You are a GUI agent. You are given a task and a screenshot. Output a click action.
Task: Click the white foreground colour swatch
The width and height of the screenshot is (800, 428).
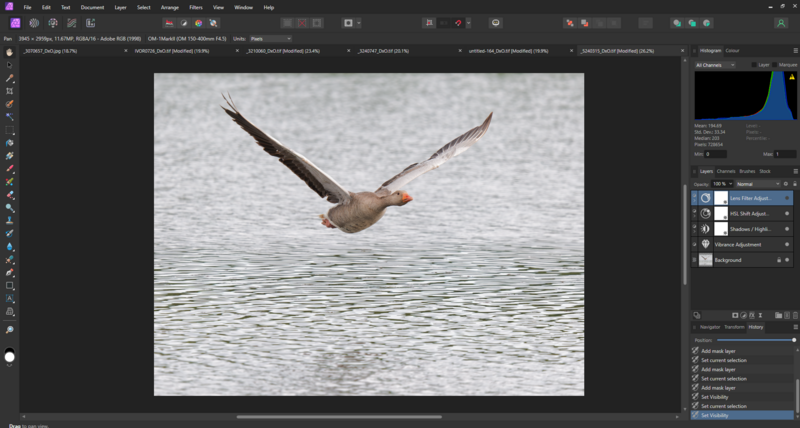(9, 357)
